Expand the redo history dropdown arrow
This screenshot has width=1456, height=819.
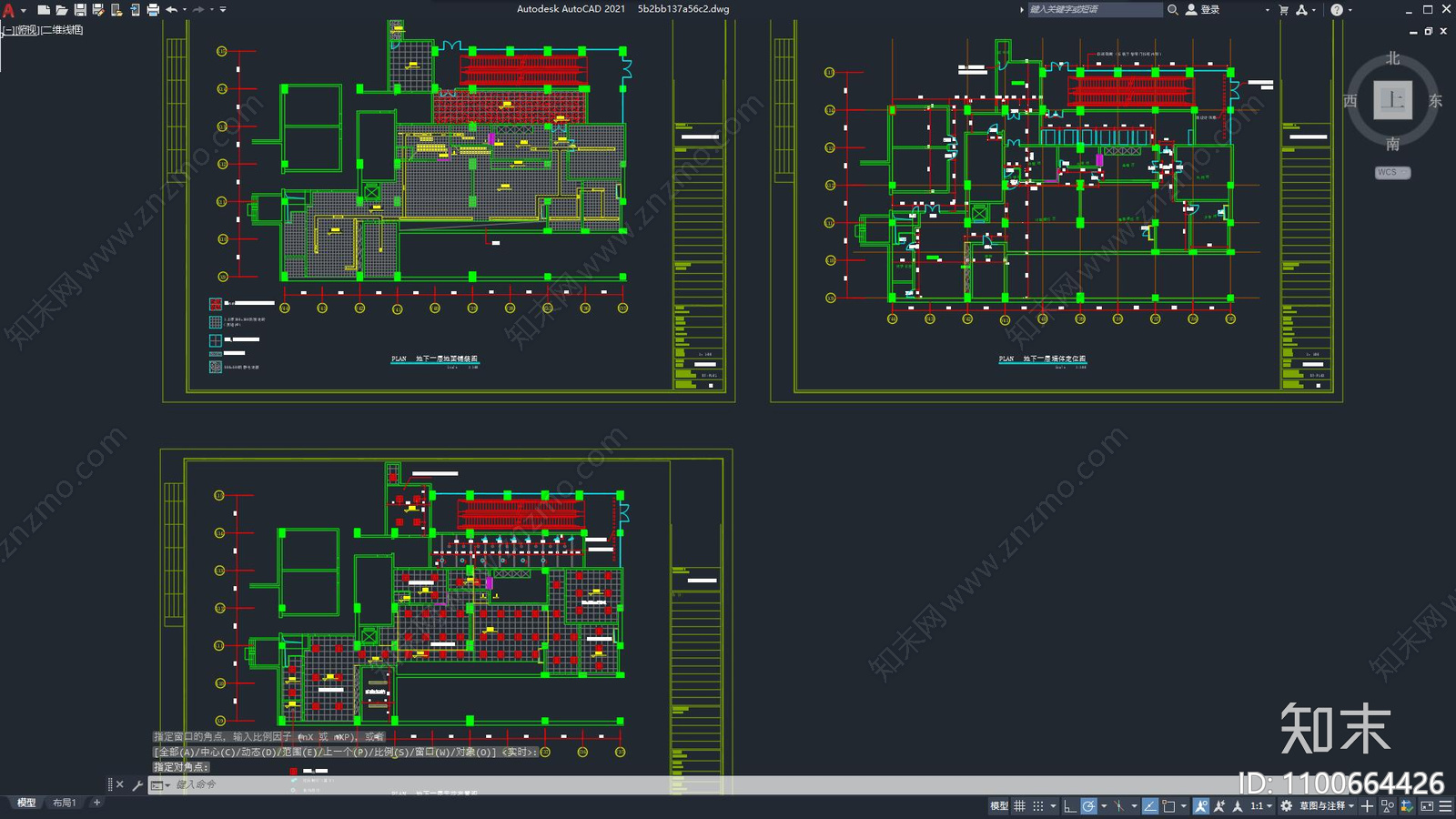(212, 10)
